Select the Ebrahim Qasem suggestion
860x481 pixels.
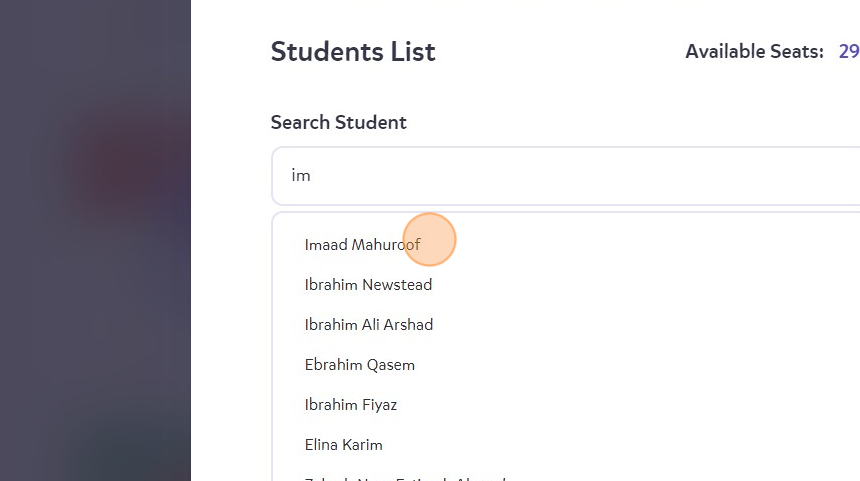(x=359, y=365)
